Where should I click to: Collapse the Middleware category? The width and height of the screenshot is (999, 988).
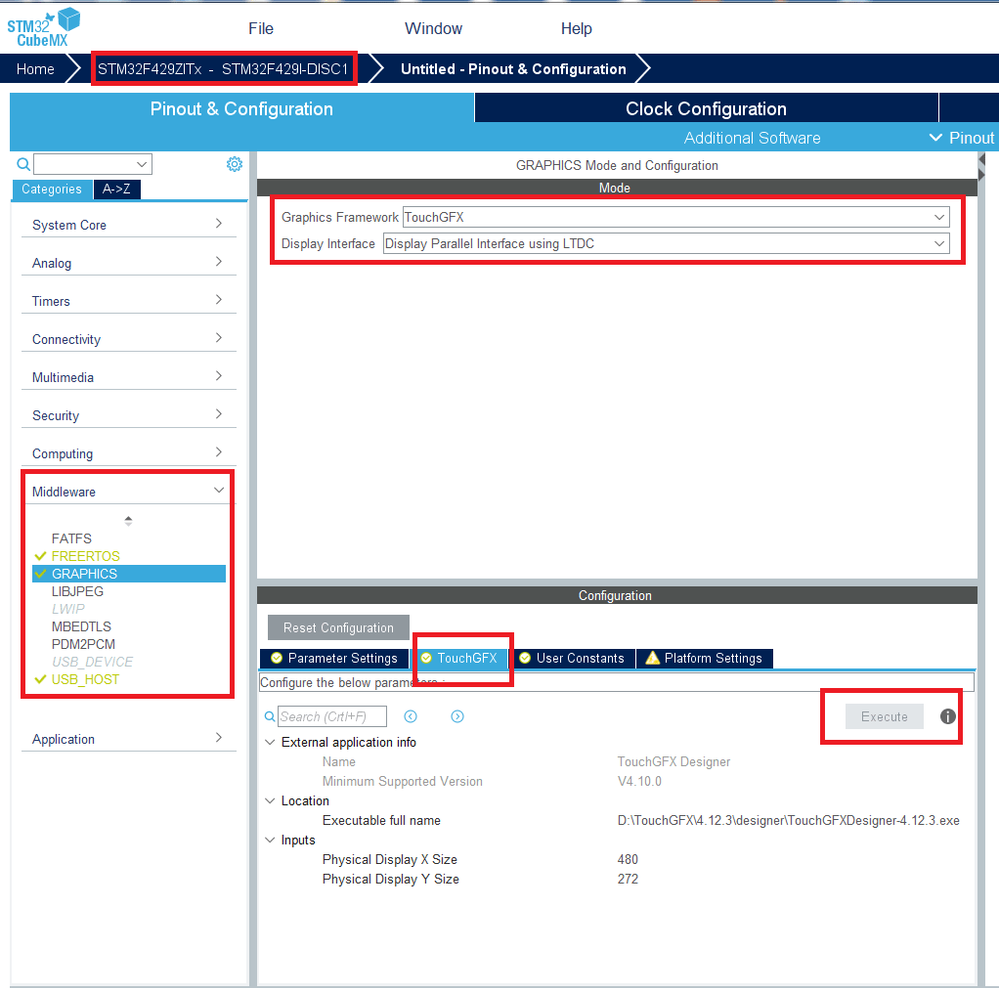point(129,492)
